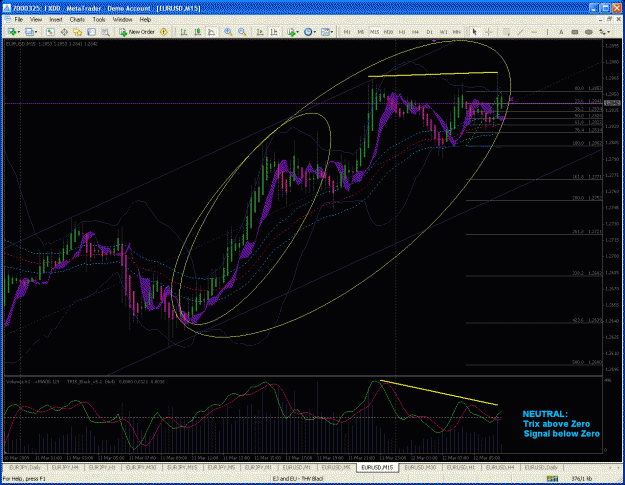Viewport: 625px width, 485px height.
Task: Click the New Chart toolbar icon
Action: [12, 32]
